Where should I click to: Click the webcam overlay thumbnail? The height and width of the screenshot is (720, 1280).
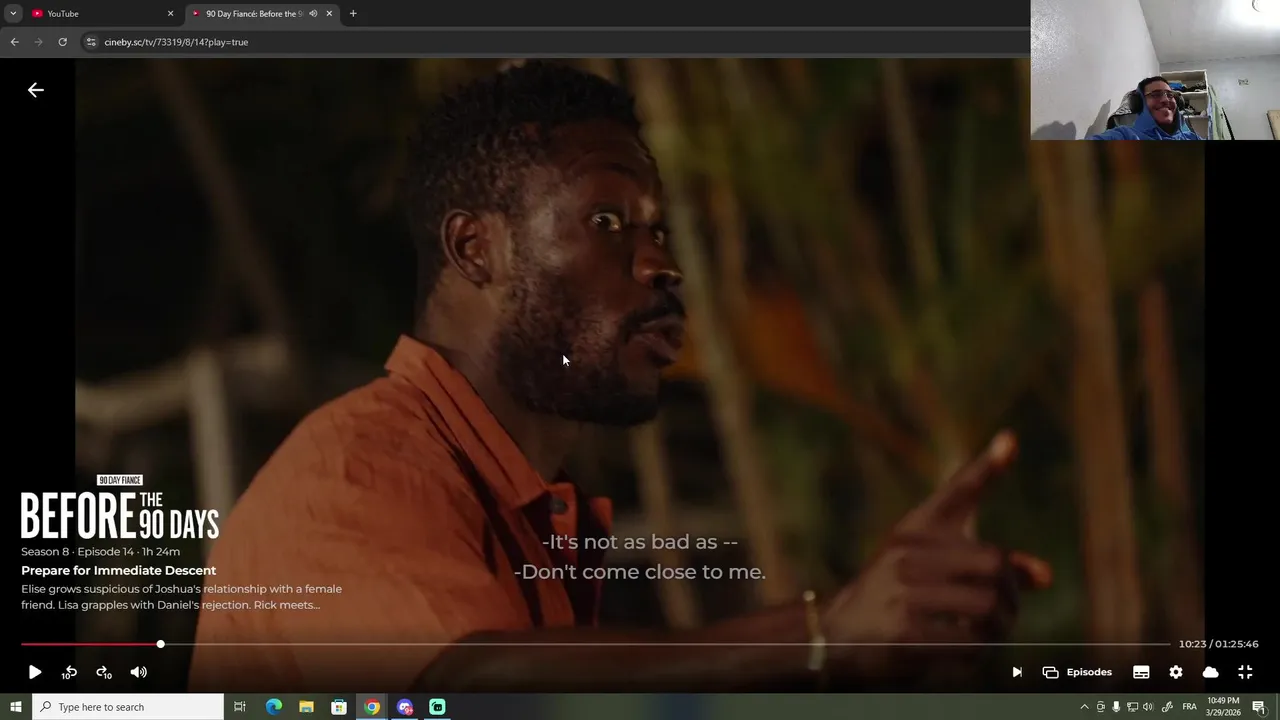(x=1155, y=70)
